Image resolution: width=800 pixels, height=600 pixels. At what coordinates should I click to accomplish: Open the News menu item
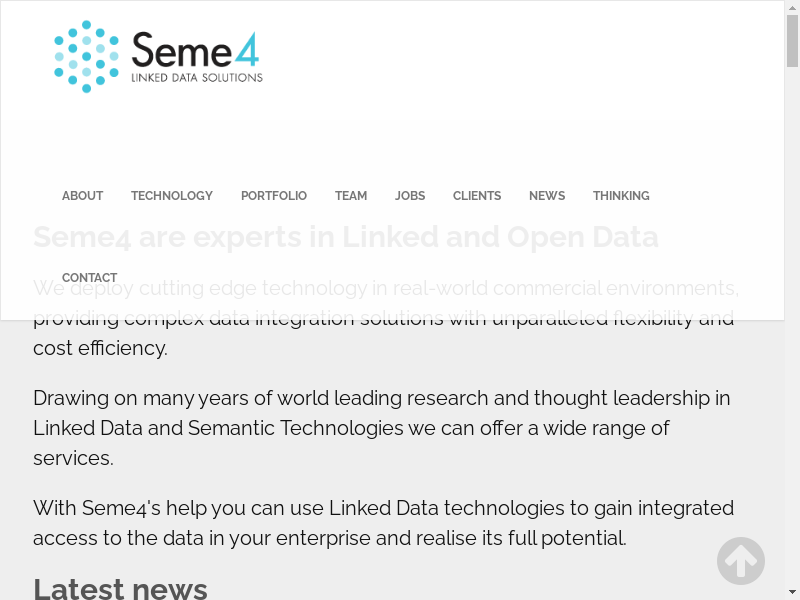click(x=547, y=196)
